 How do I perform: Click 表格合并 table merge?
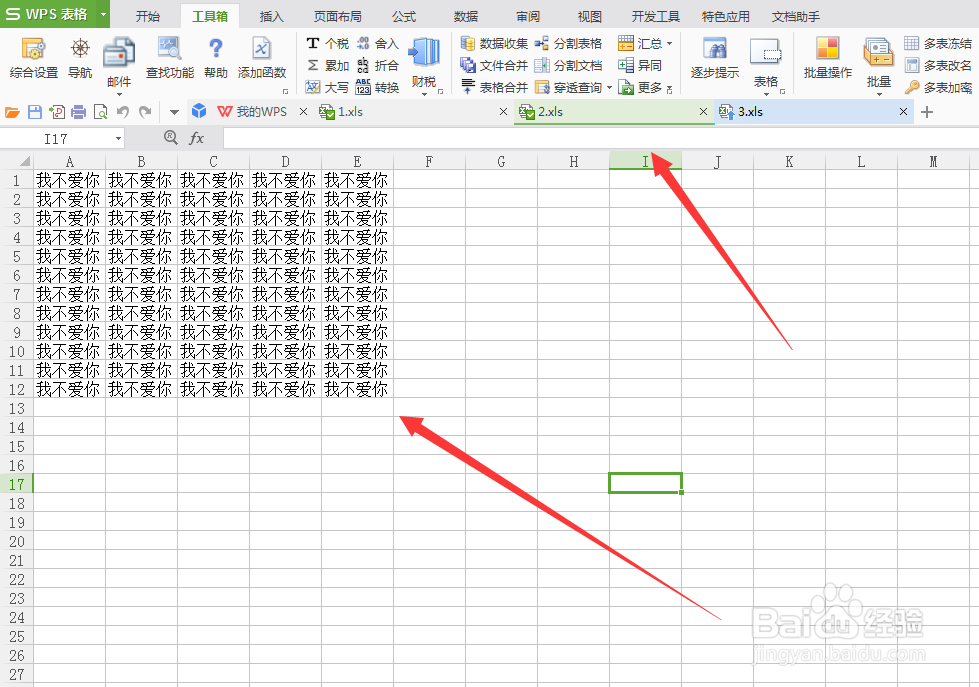click(x=494, y=87)
